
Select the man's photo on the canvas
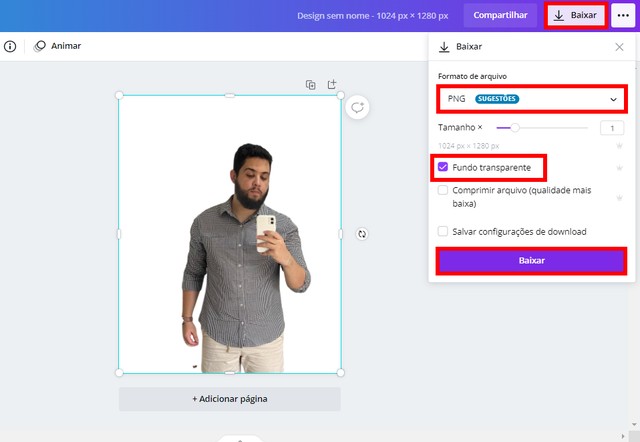pos(245,258)
